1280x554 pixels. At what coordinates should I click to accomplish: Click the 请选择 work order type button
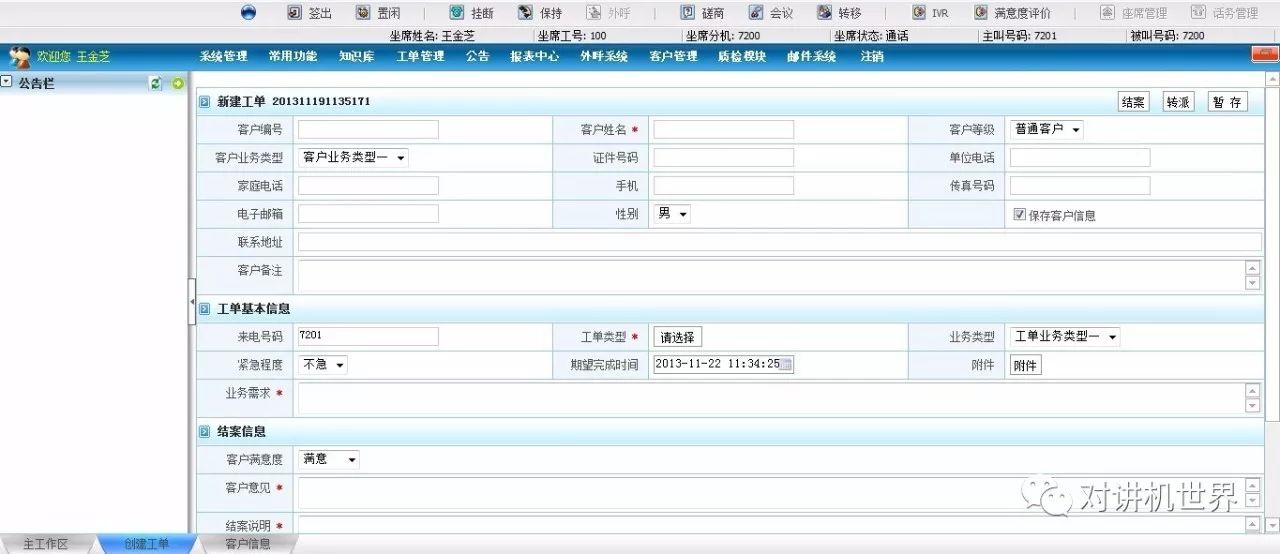coord(678,337)
